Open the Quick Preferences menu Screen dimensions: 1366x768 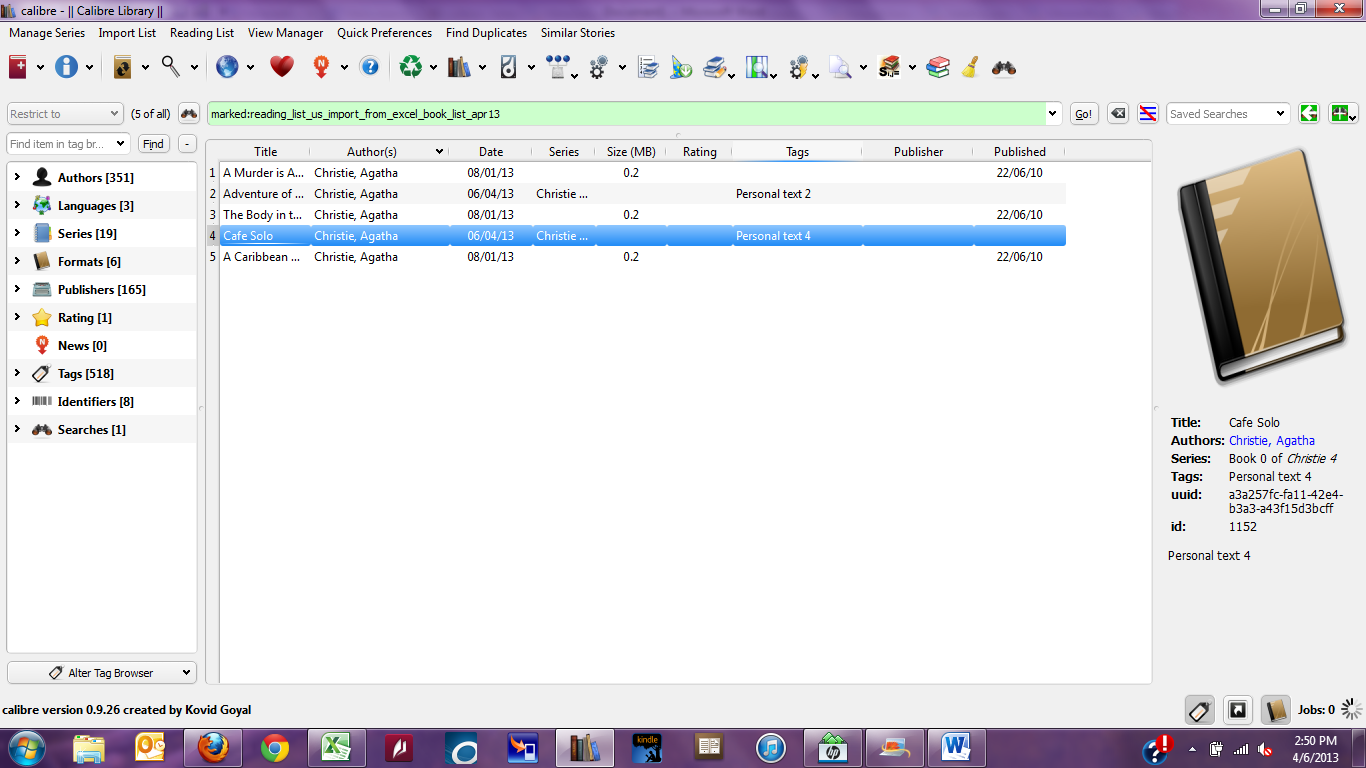(384, 33)
